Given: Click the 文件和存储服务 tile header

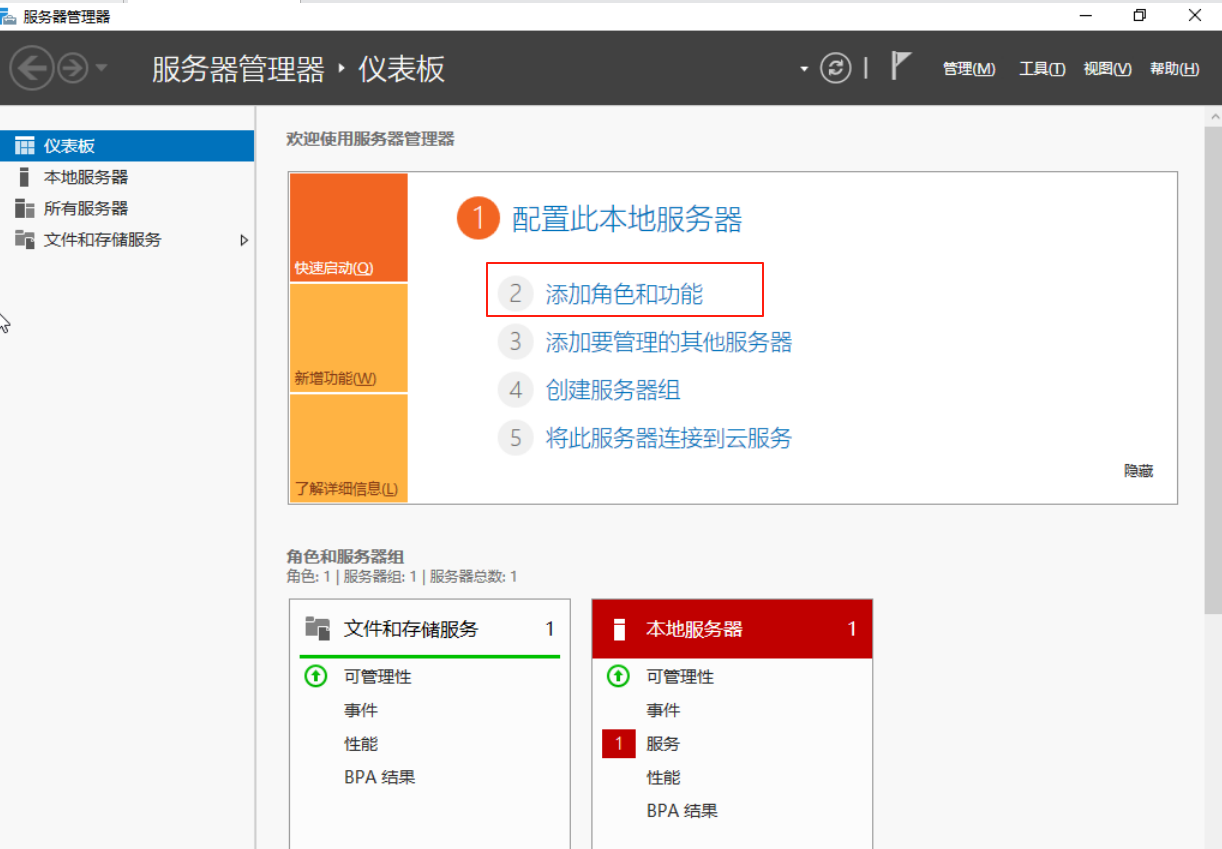Looking at the screenshot, I should point(430,628).
